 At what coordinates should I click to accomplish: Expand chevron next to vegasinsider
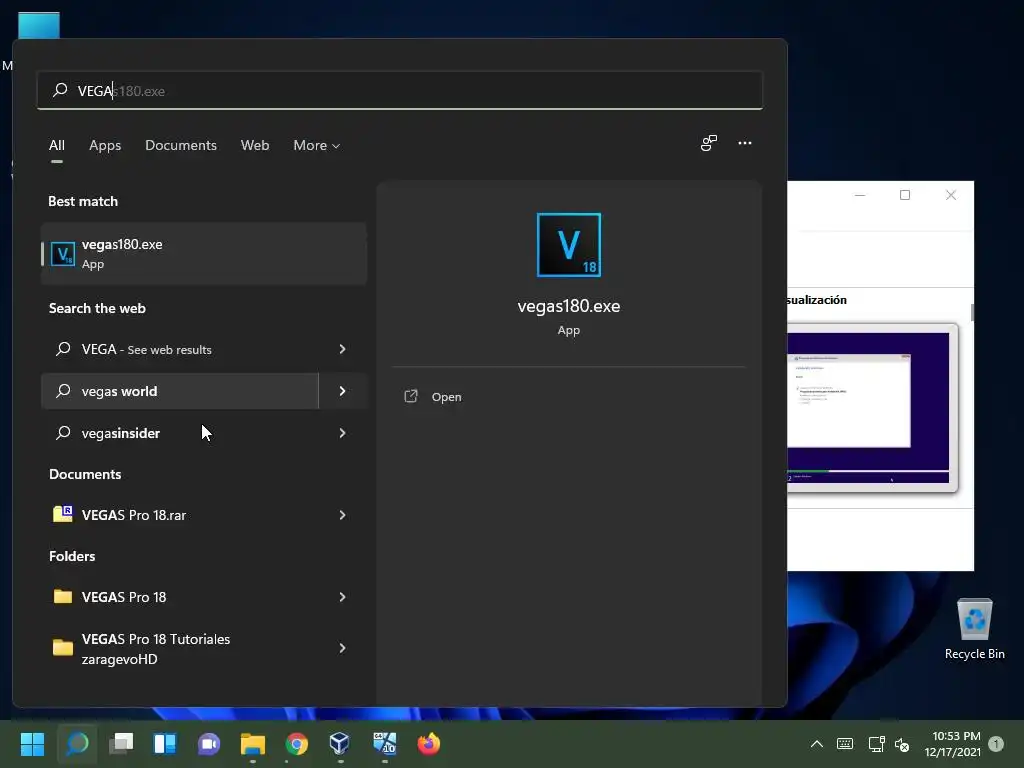pos(342,433)
